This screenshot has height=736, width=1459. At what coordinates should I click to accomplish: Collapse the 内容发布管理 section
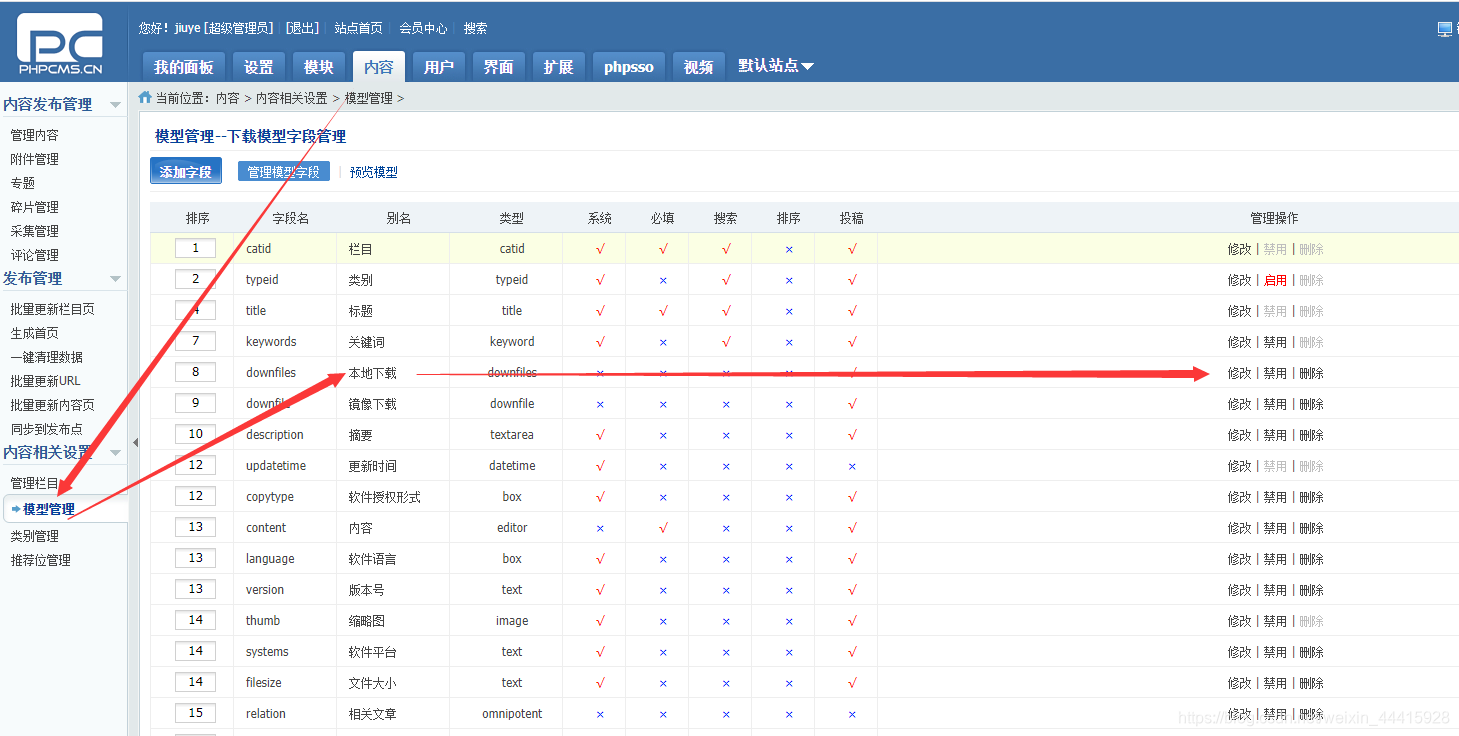pos(116,105)
